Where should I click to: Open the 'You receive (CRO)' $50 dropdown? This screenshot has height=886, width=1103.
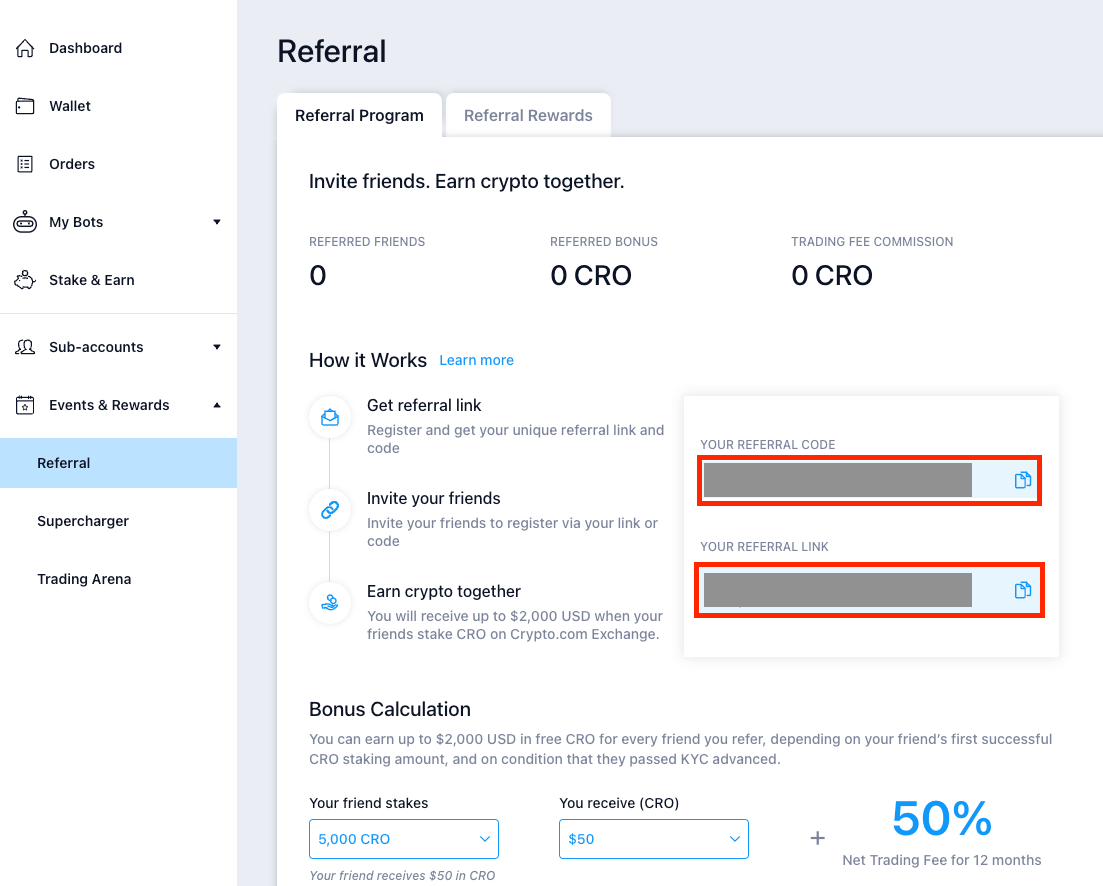click(x=653, y=839)
